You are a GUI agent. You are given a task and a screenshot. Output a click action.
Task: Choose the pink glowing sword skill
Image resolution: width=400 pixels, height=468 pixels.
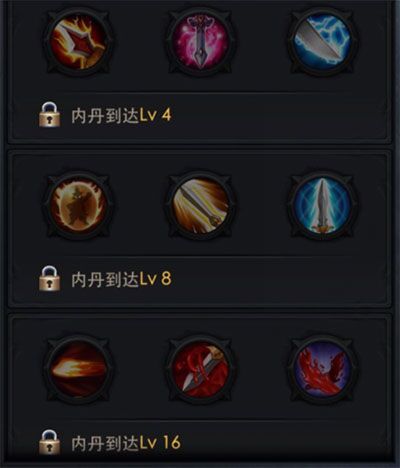(200, 42)
